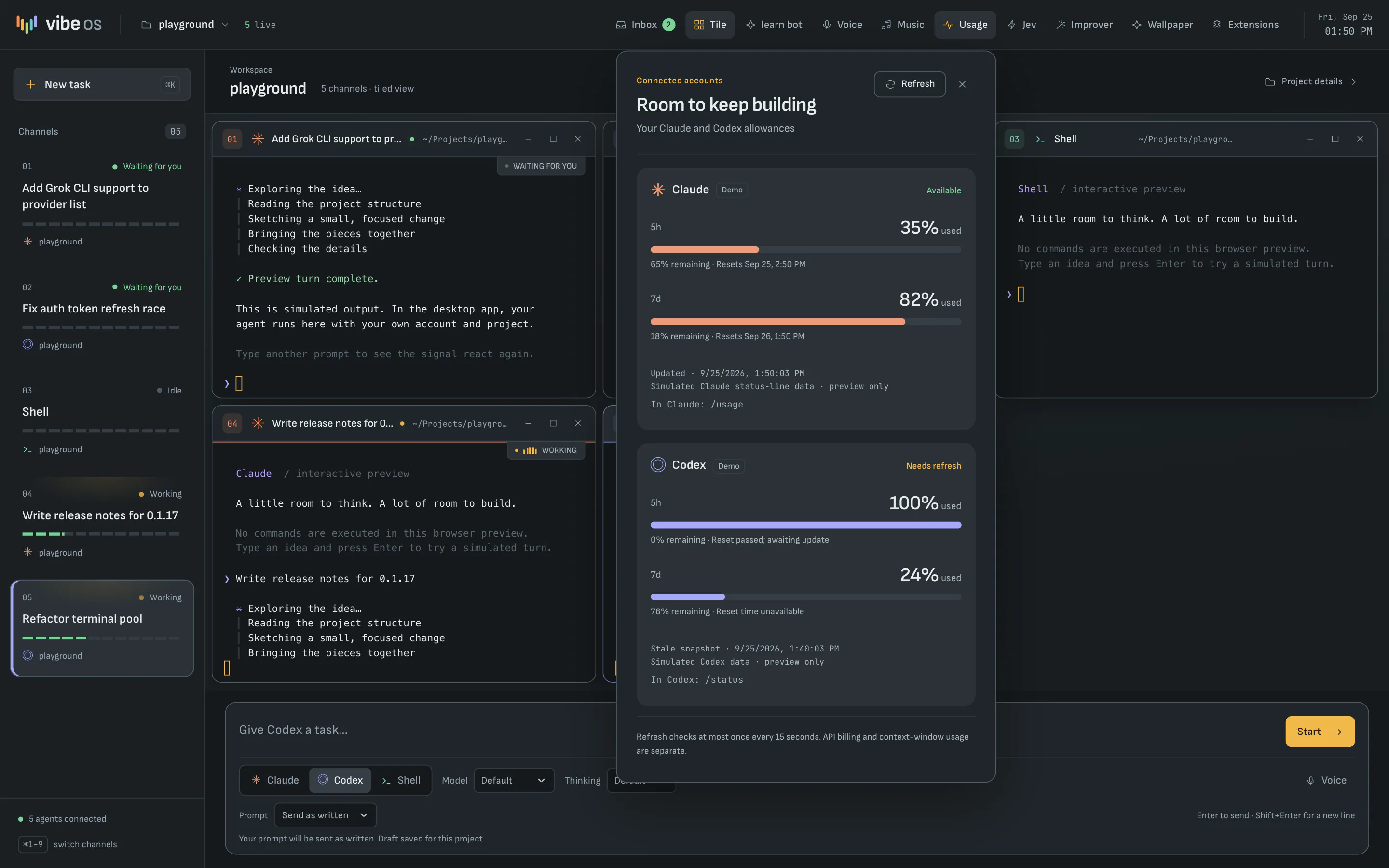Open the Improver tool
Viewport: 1389px width, 868px height.
(x=1084, y=25)
